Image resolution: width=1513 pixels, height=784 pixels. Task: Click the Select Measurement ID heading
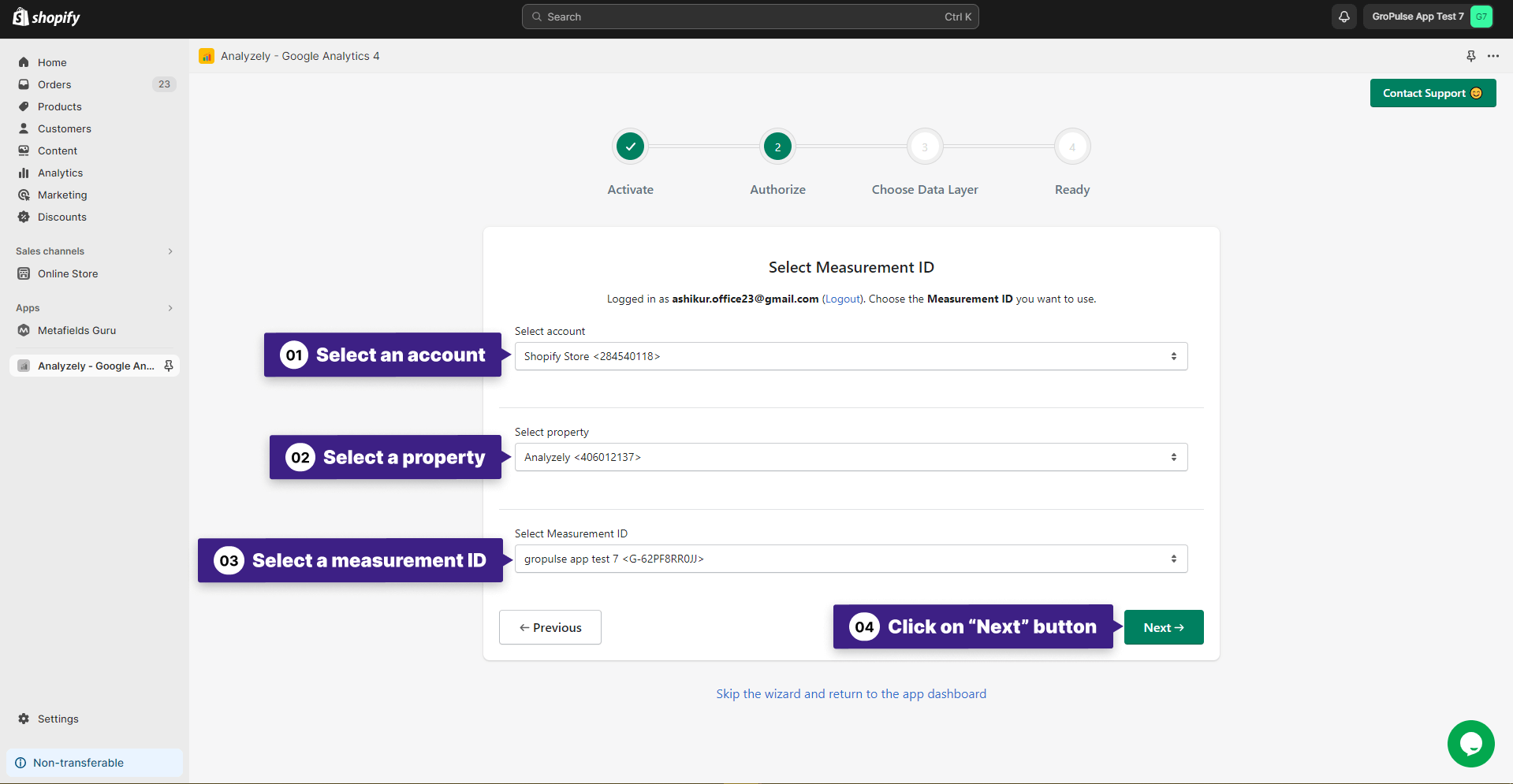coord(852,267)
